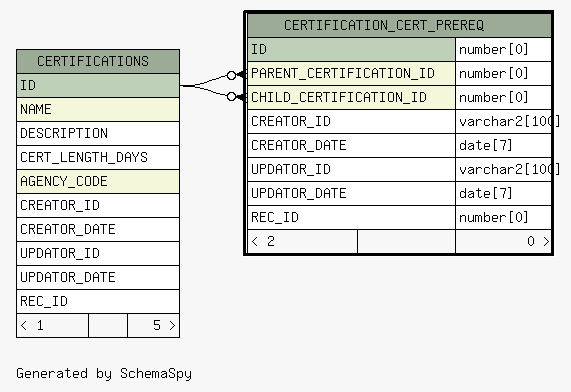Viewport: 571px width, 392px height.
Task: Click the '5 >' children count in CERTIFICATIONS
Action: click(x=154, y=325)
